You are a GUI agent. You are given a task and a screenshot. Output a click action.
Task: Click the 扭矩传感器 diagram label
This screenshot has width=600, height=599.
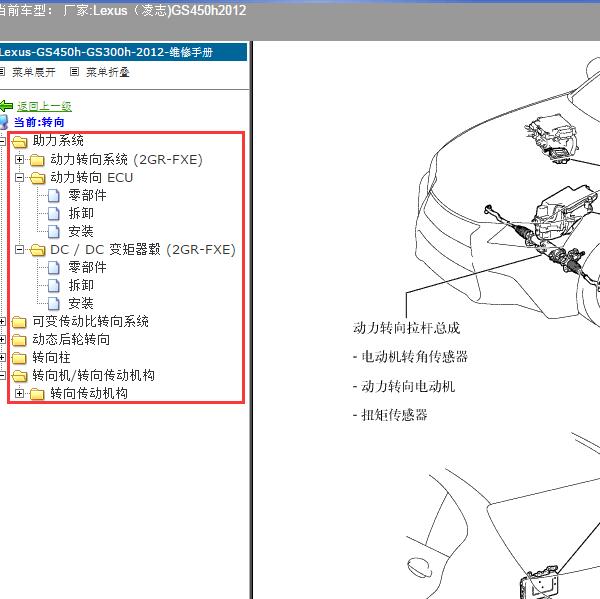394,415
